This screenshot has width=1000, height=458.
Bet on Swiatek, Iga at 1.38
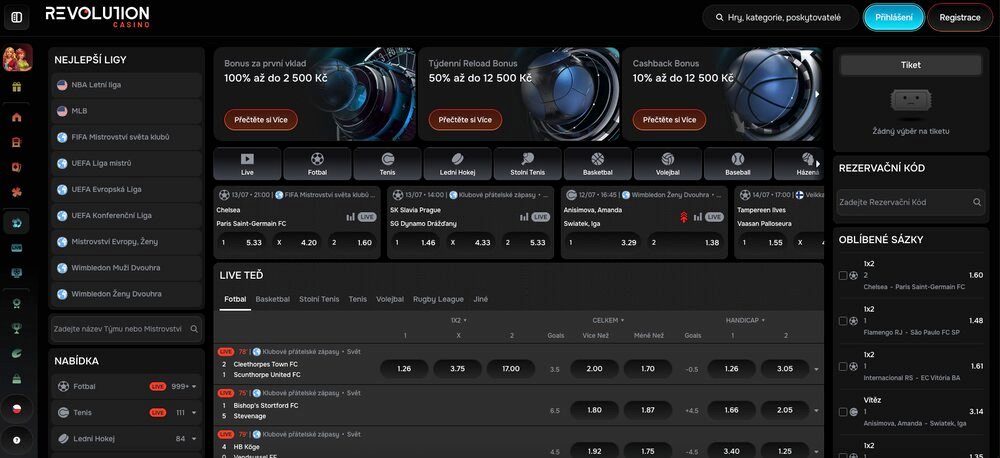(686, 242)
